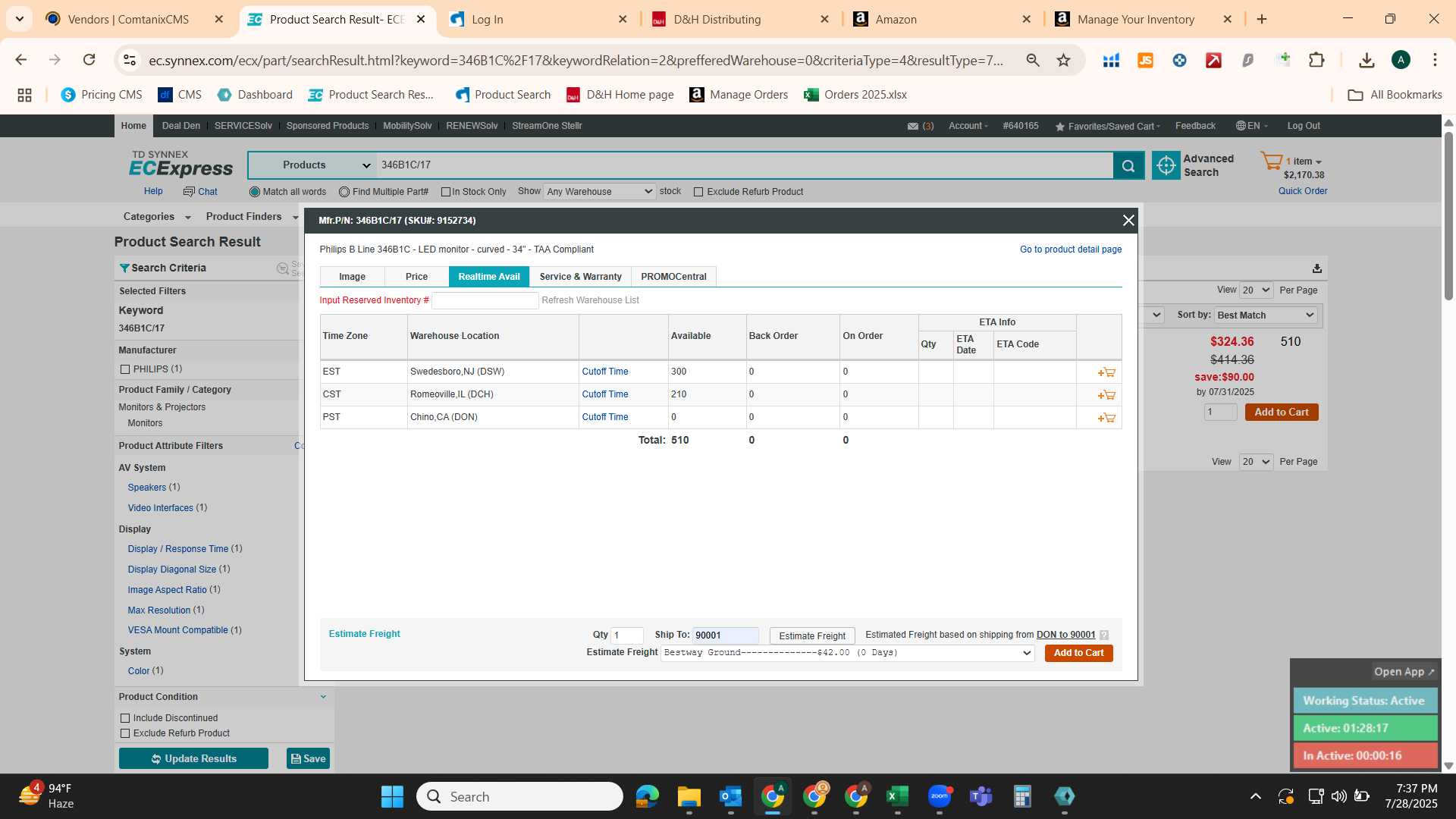The width and height of the screenshot is (1456, 819).
Task: Open the shopping cart icon
Action: pos(1271,161)
